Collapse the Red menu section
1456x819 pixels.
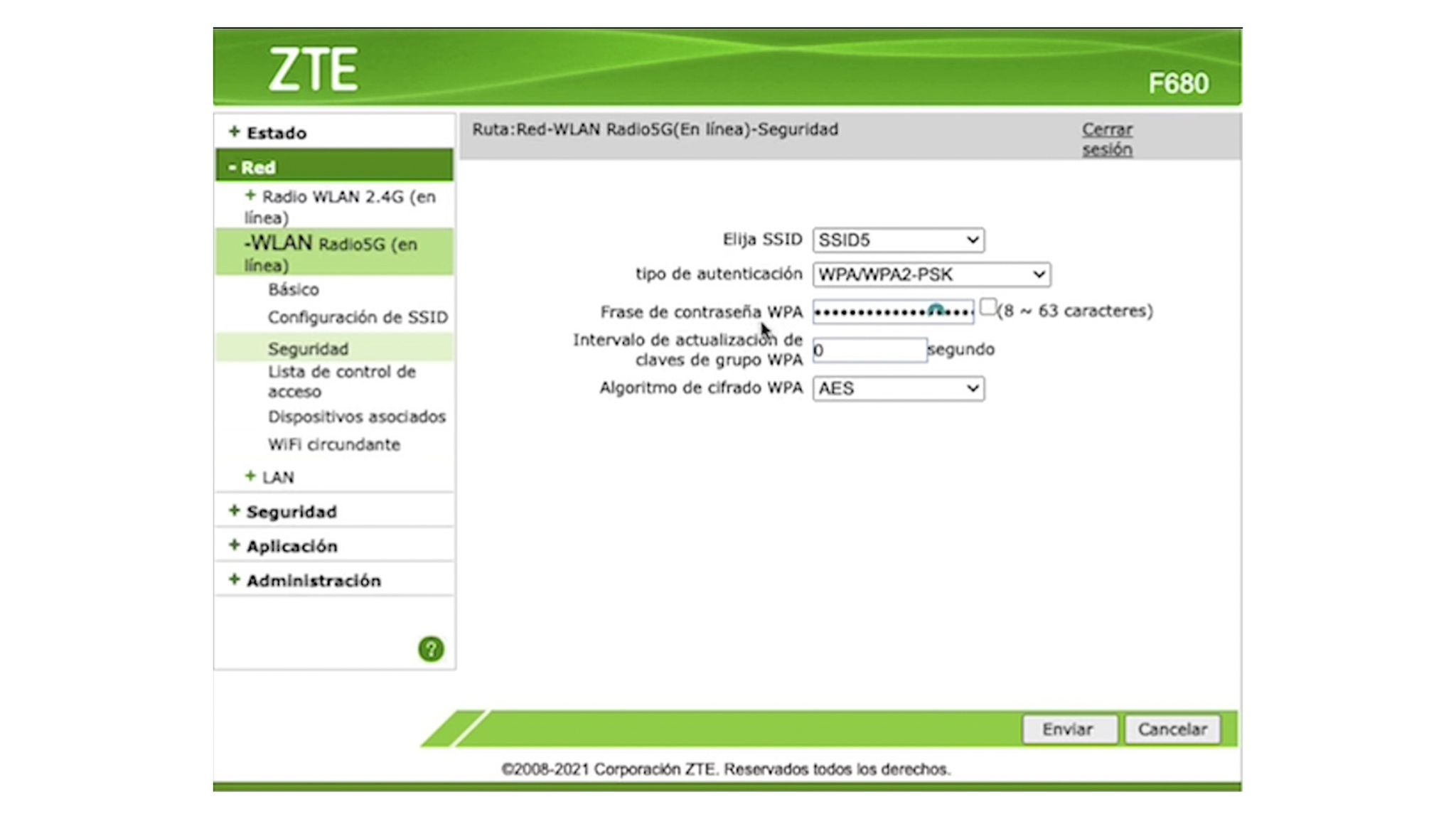257,168
